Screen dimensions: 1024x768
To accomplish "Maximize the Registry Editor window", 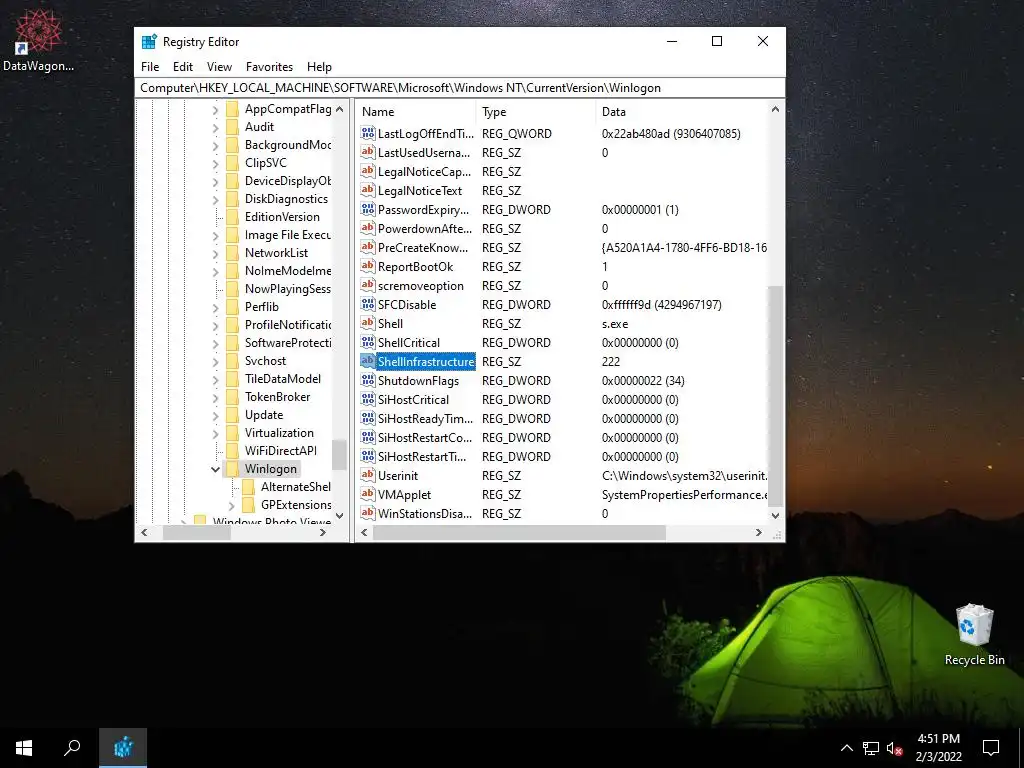I will (717, 41).
